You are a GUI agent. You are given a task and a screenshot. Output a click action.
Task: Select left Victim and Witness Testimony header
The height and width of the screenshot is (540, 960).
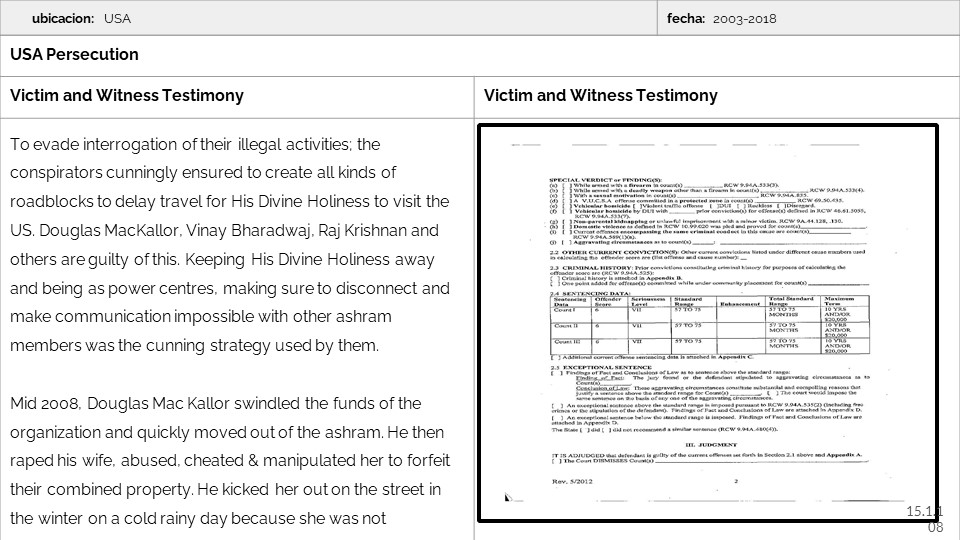tap(127, 96)
